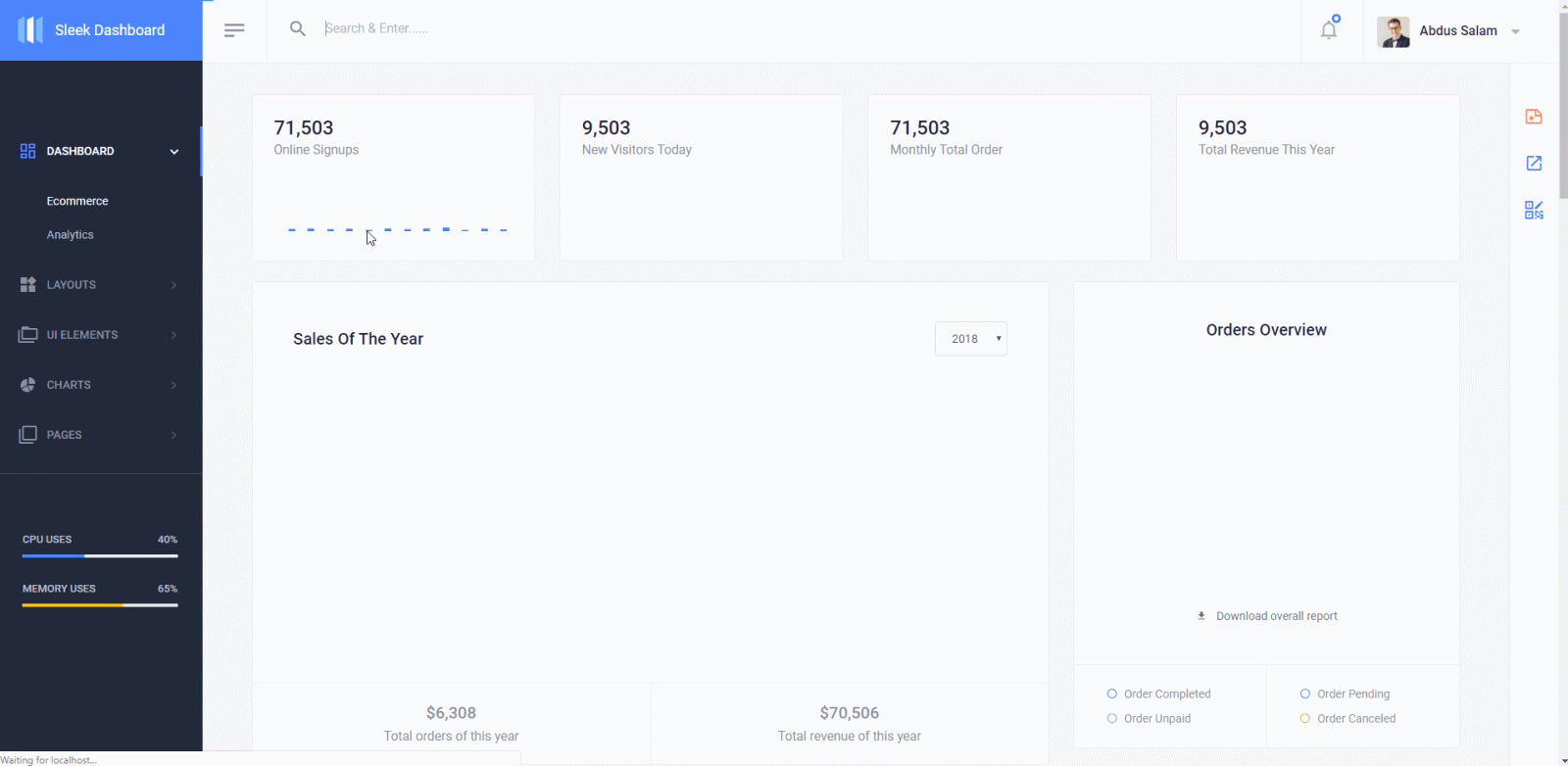Toggle the Order Pending legend marker

(x=1305, y=694)
